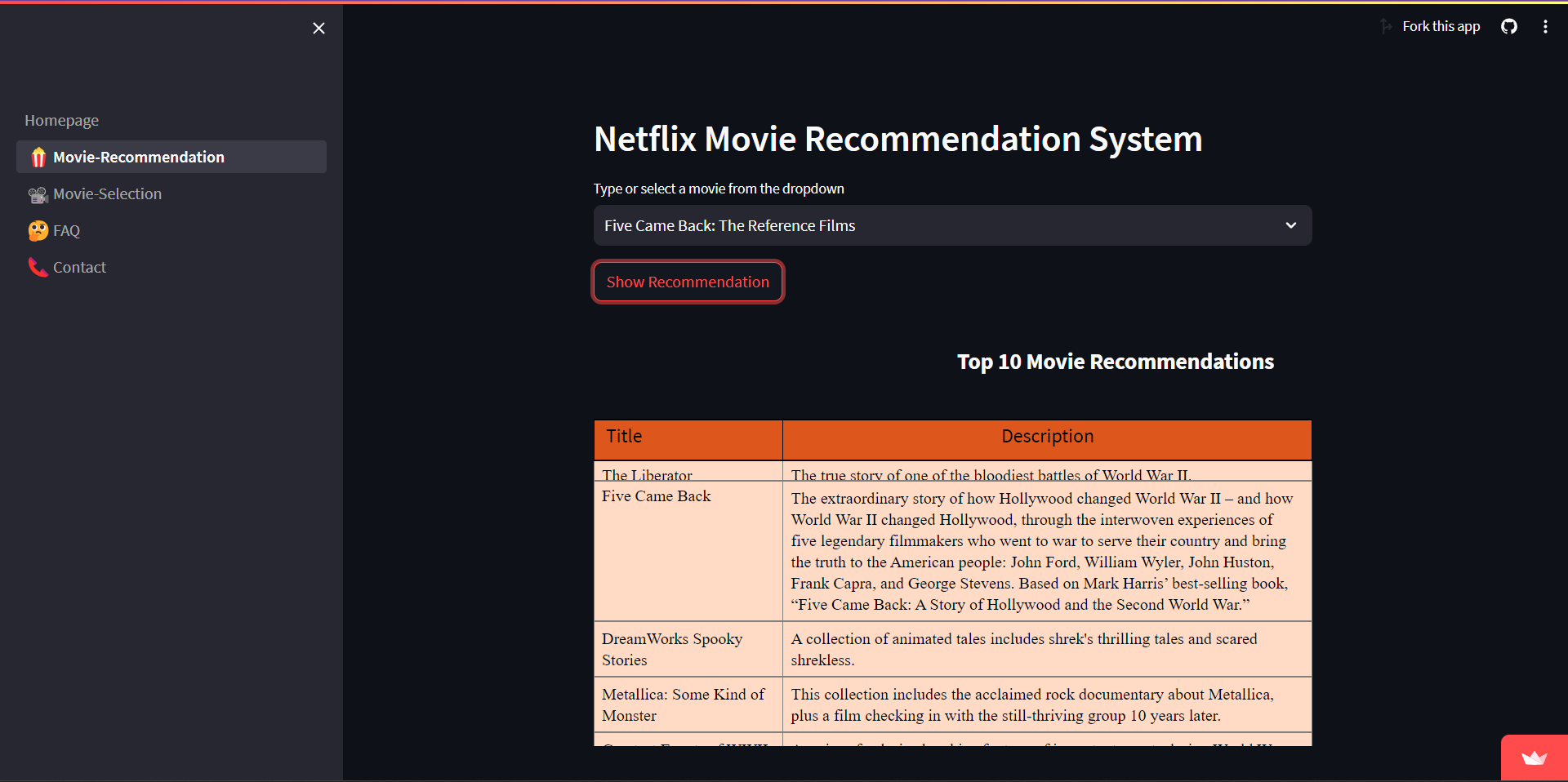Select the DreamWorks Spooky Stories title cell
The image size is (1568, 782).
click(x=688, y=649)
